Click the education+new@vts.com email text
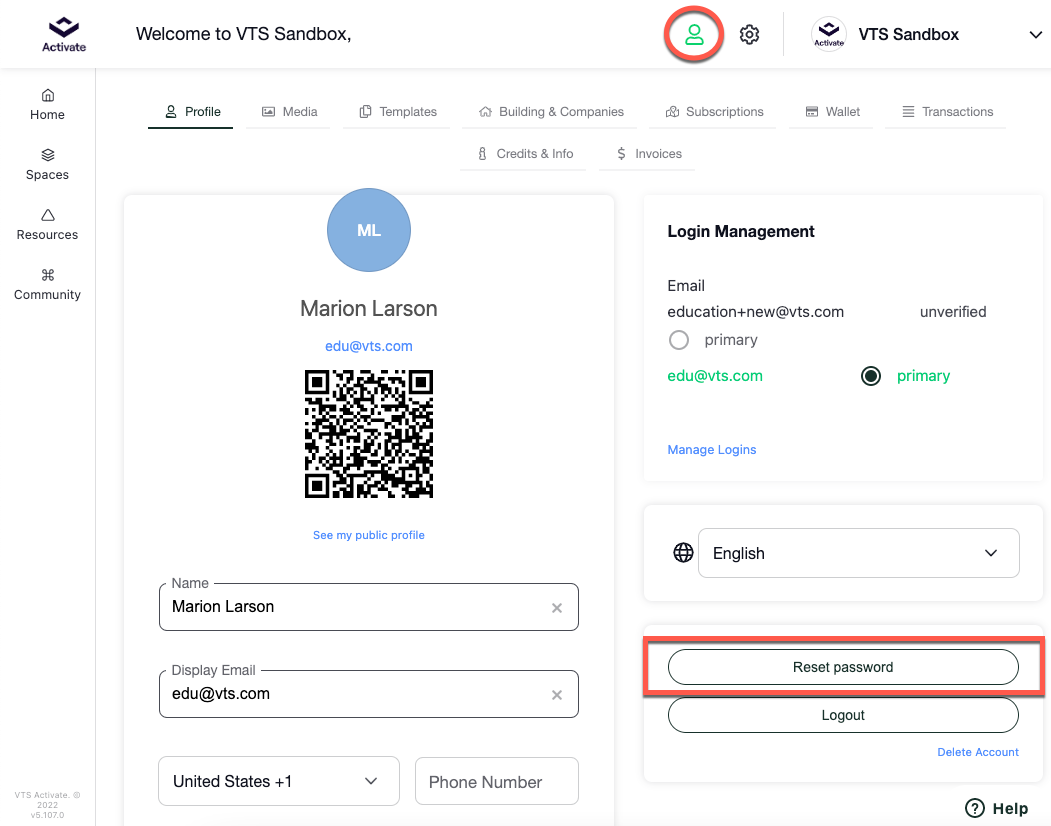Image resolution: width=1051 pixels, height=826 pixels. [x=755, y=312]
